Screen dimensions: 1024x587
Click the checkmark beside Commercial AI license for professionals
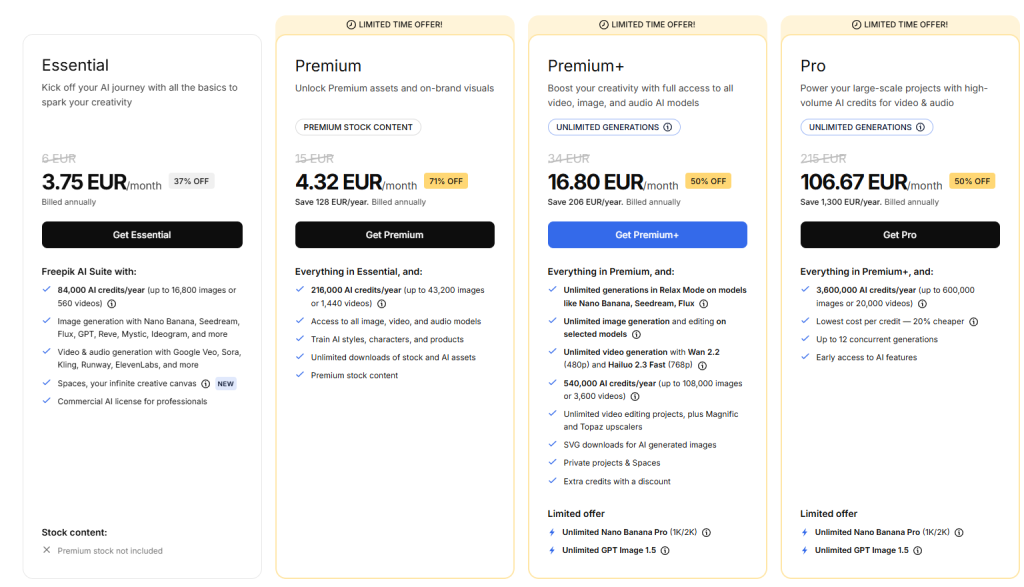click(46, 400)
